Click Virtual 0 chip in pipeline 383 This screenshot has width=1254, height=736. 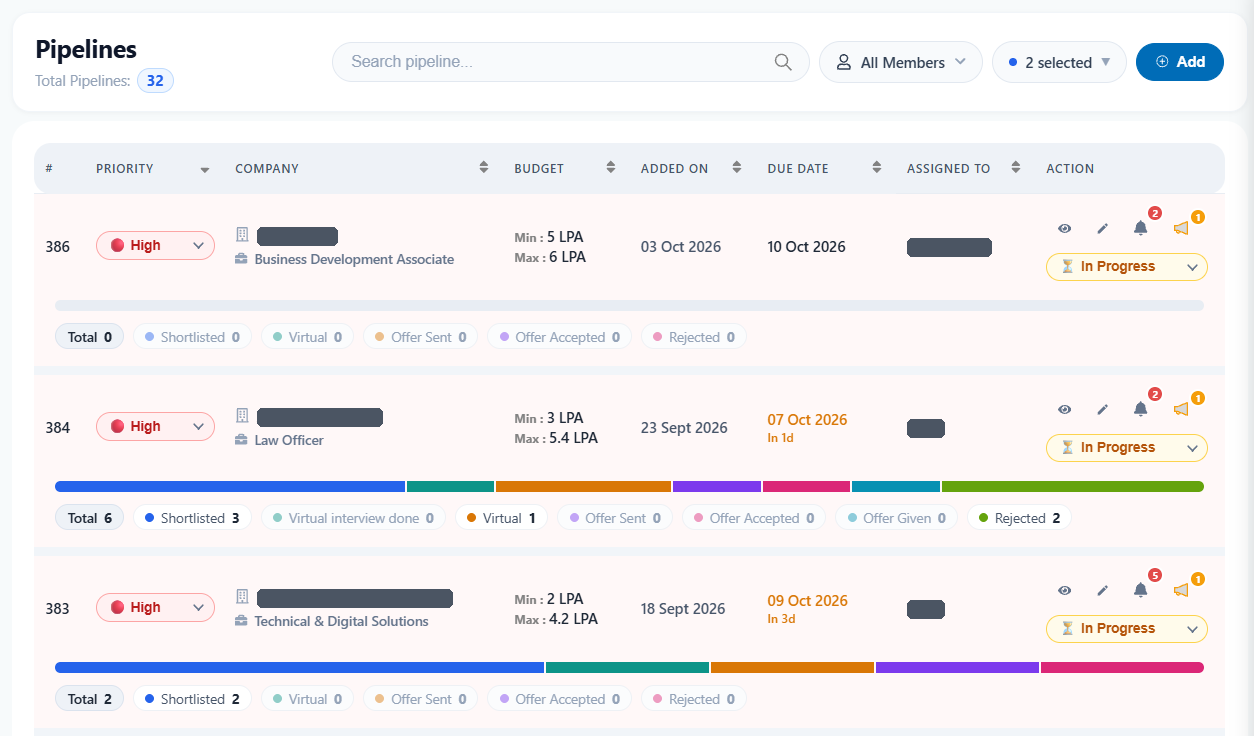[x=307, y=699]
